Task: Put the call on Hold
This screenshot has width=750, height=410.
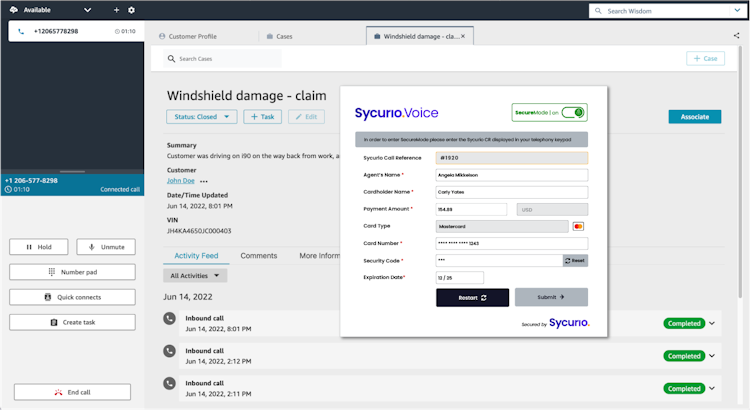Action: [x=39, y=246]
